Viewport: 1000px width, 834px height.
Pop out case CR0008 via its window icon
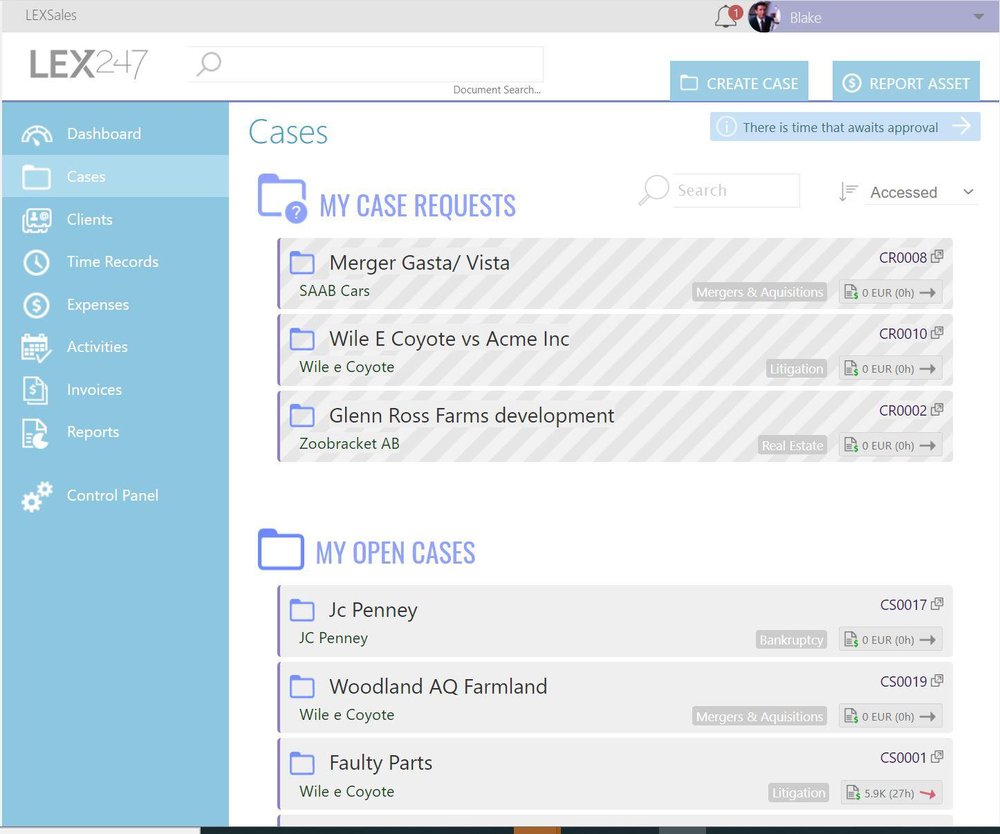[x=937, y=256]
